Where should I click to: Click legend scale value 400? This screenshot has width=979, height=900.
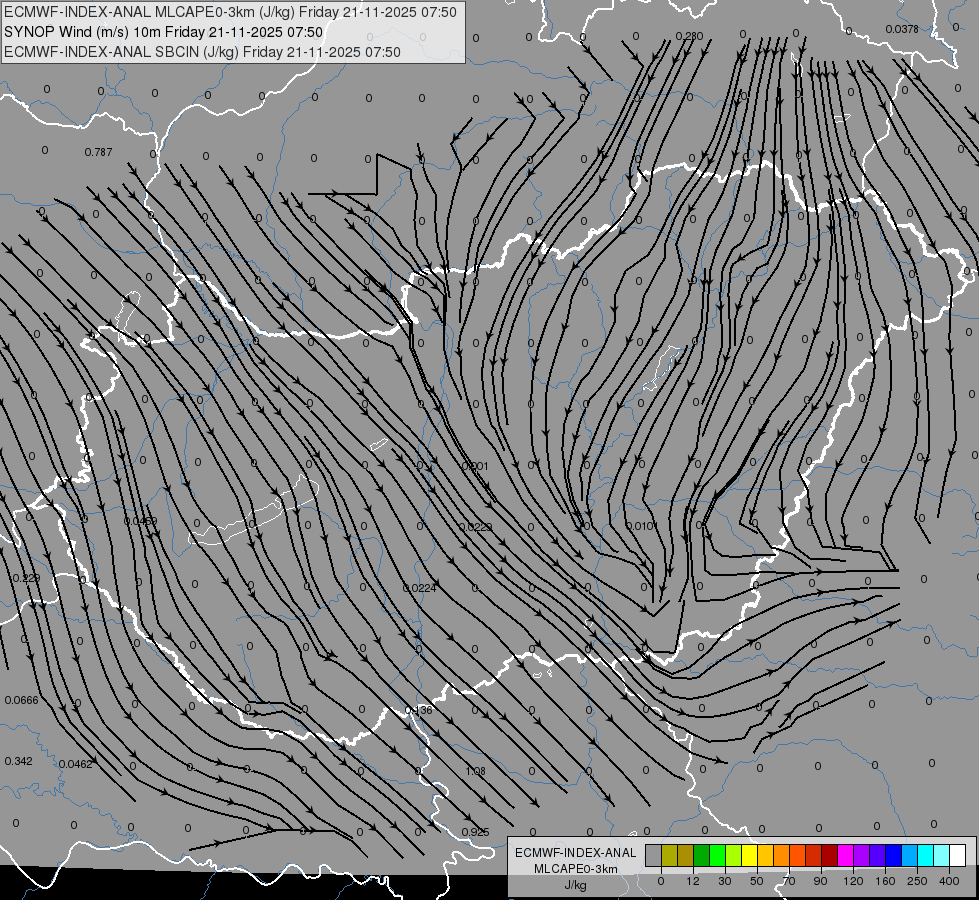point(949,881)
